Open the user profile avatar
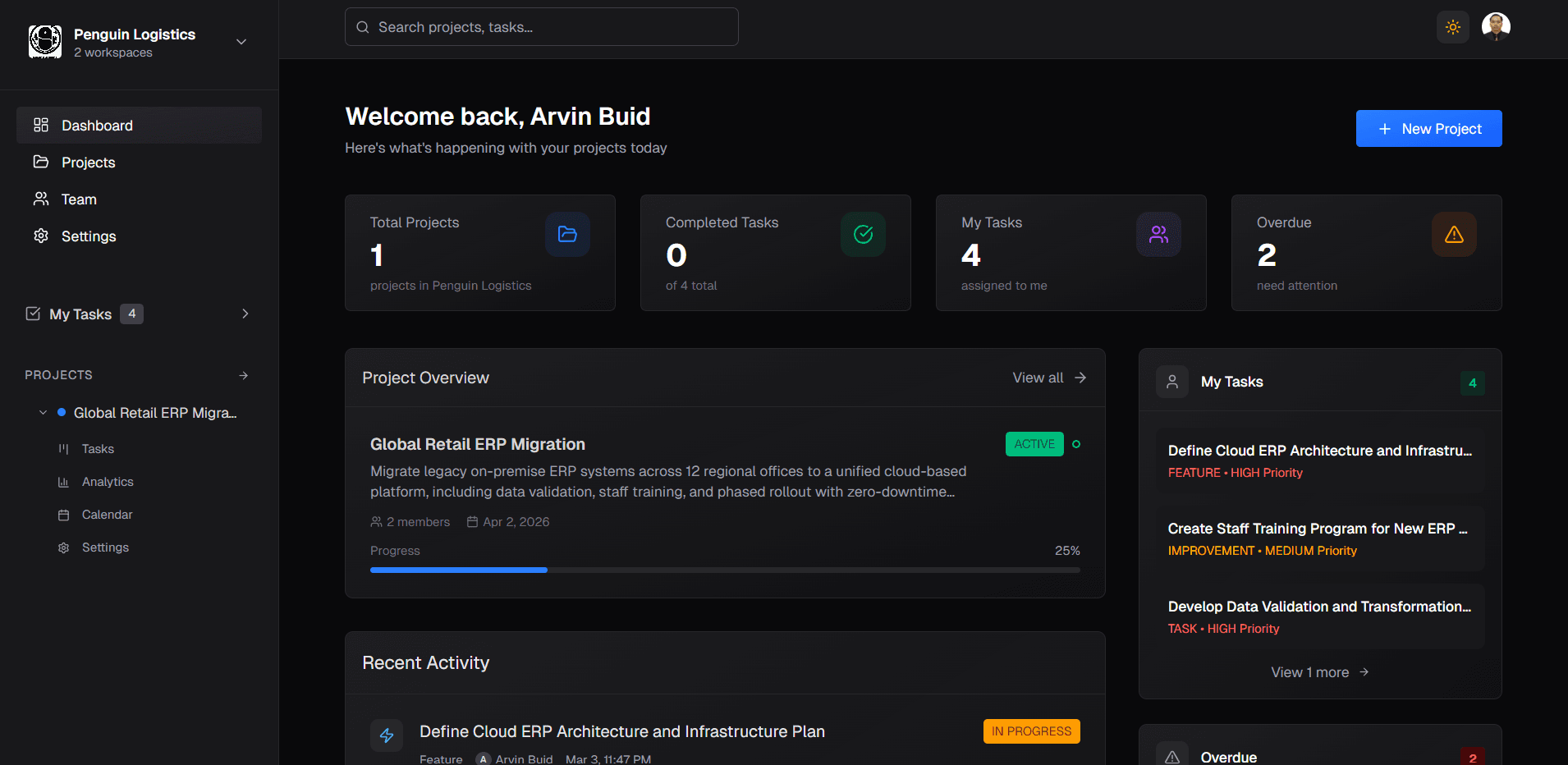 click(x=1496, y=26)
